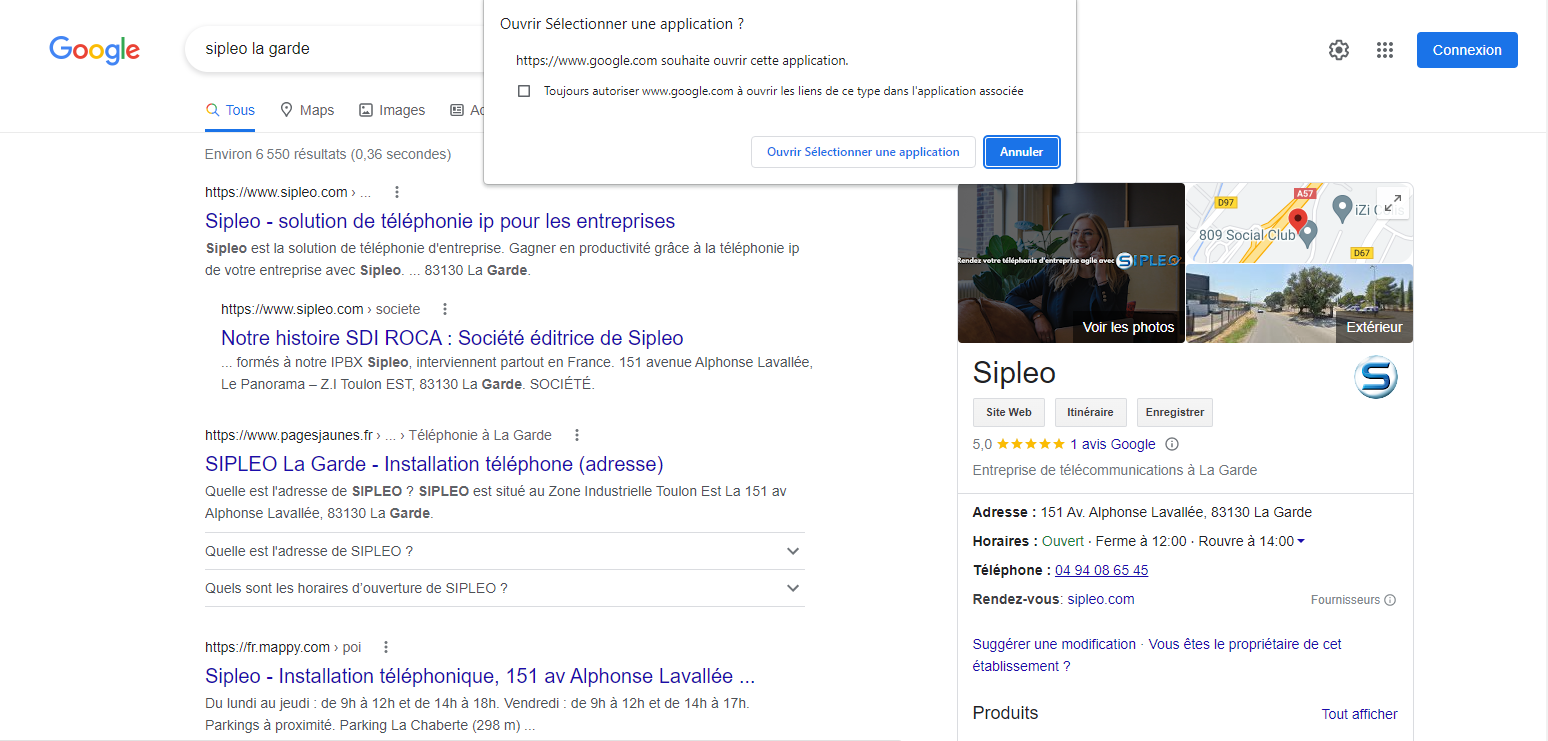
Task: Open options menu for fr.mappy.com result
Action: point(387,647)
